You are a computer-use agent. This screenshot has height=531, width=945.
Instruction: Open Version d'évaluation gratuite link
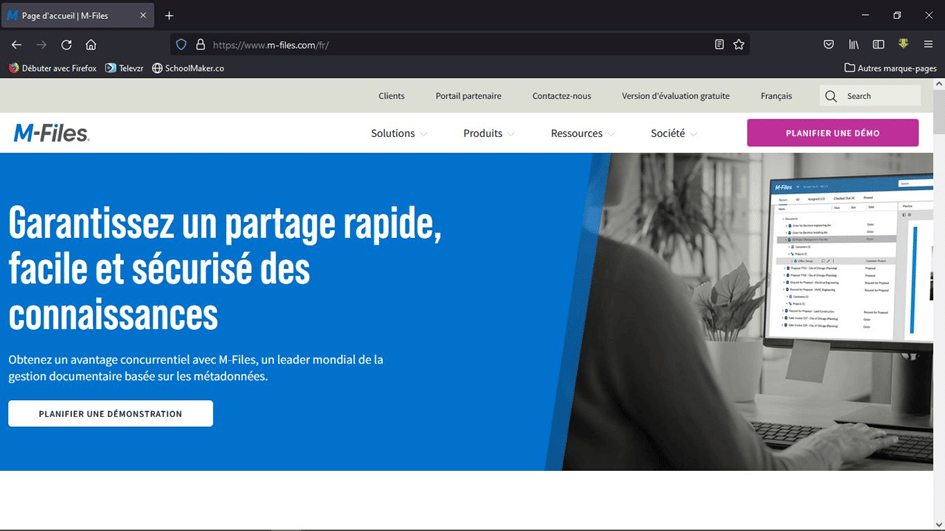pyautogui.click(x=676, y=96)
